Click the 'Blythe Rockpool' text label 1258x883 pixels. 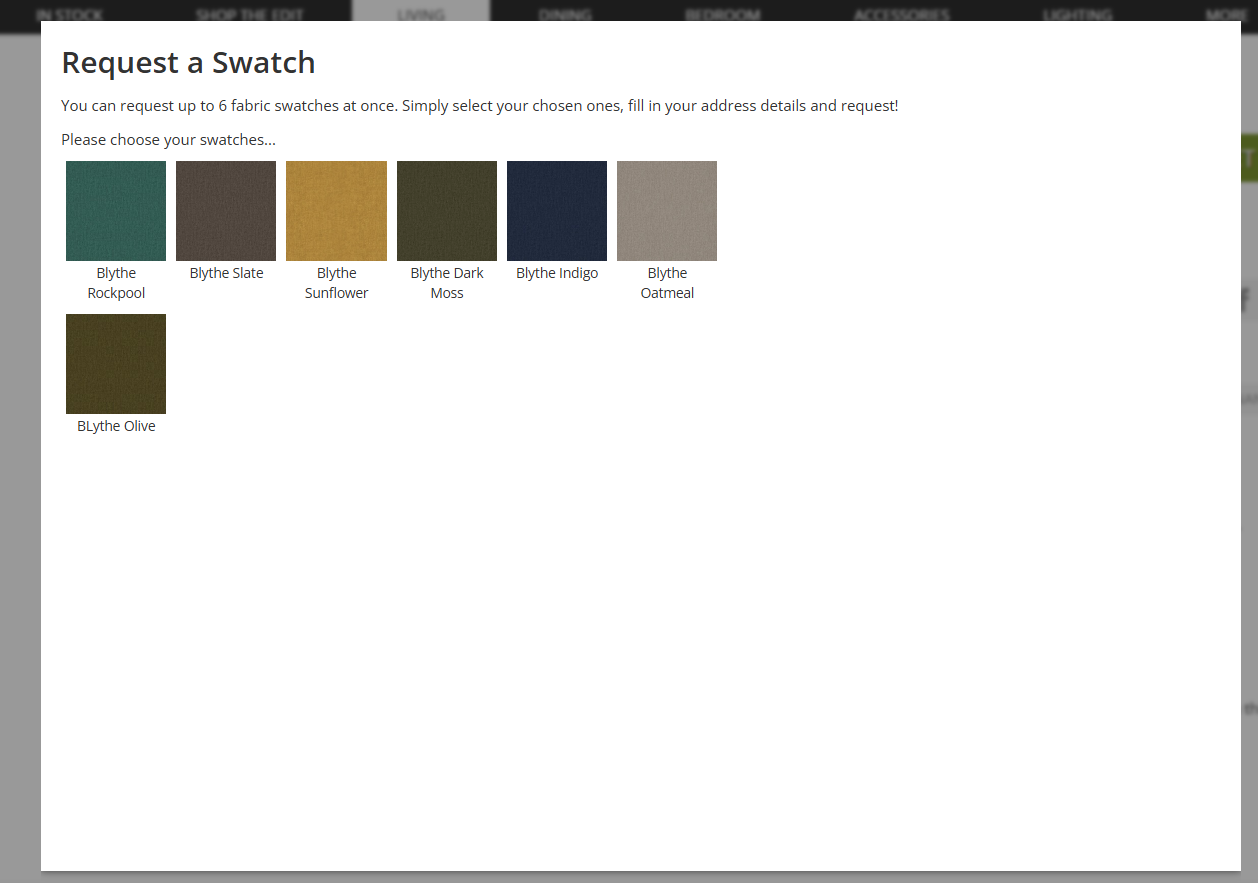[116, 283]
